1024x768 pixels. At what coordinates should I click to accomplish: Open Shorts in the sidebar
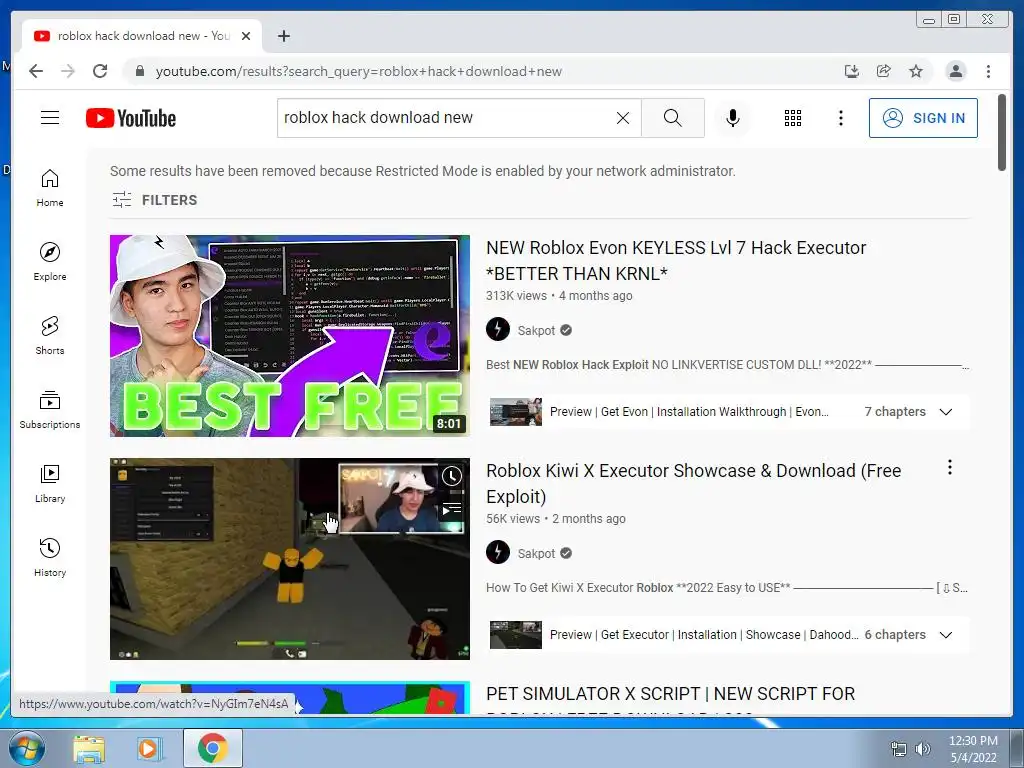(x=50, y=336)
